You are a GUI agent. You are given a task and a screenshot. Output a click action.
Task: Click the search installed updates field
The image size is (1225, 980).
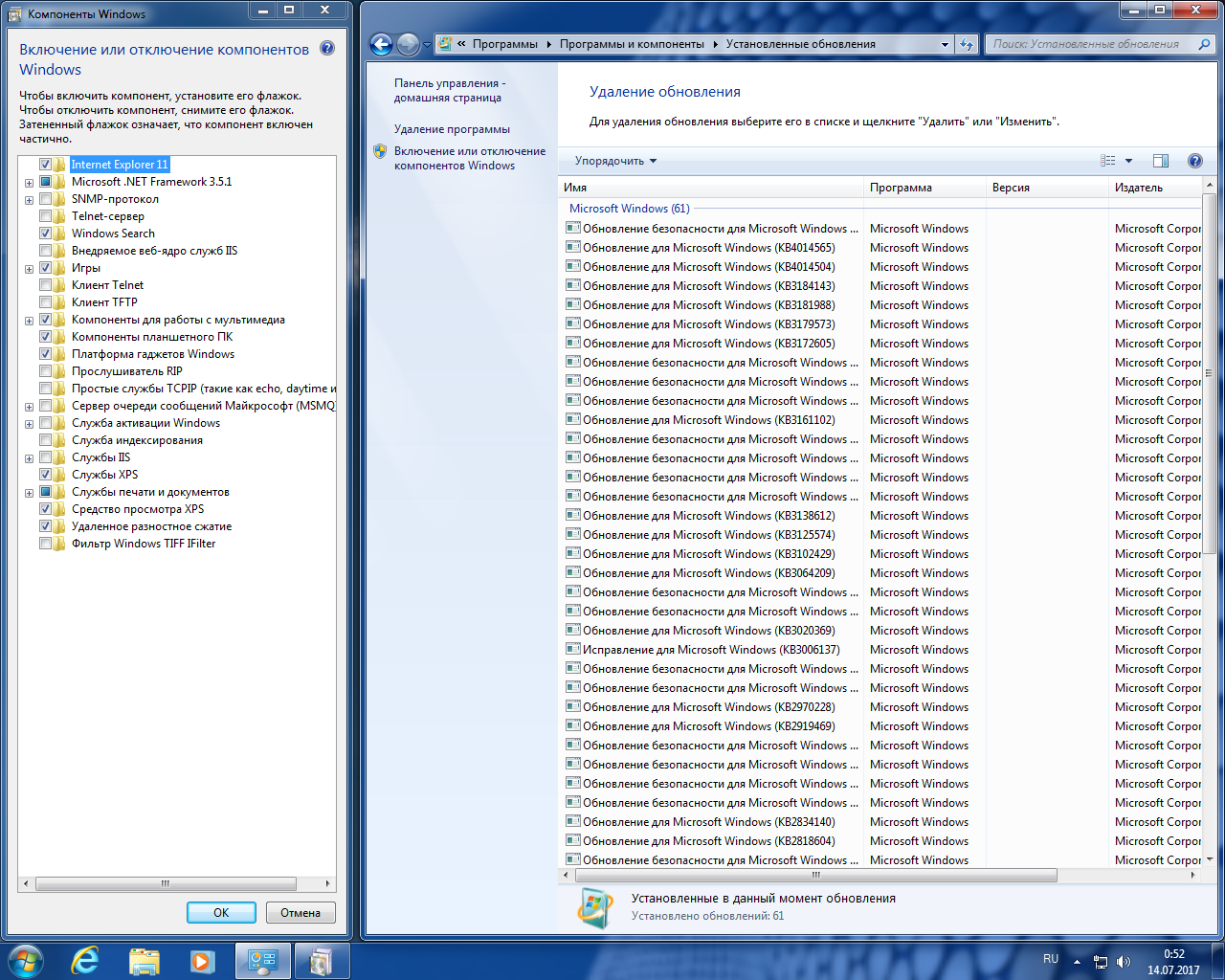[1091, 44]
